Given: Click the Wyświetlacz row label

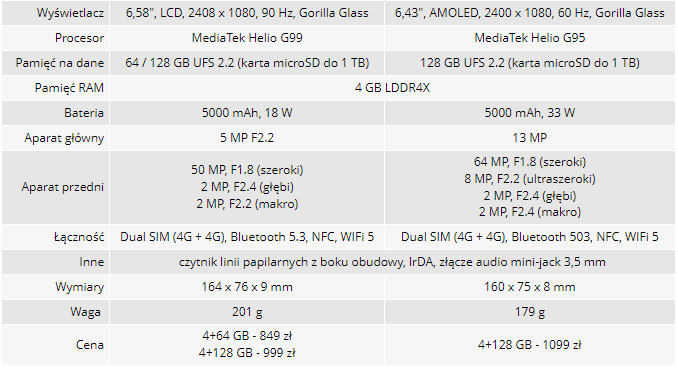Looking at the screenshot, I should (x=70, y=13).
